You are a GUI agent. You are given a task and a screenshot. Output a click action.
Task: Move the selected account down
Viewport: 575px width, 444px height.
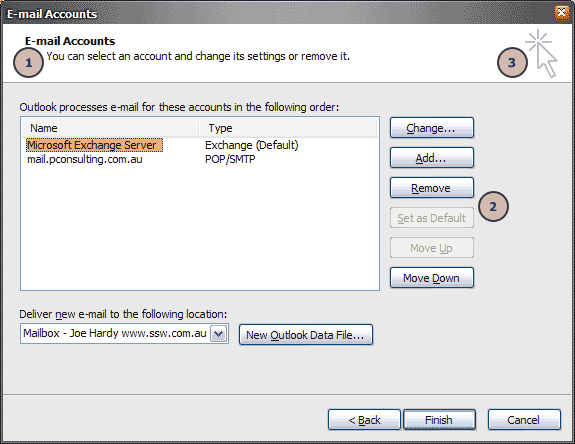pyautogui.click(x=432, y=278)
